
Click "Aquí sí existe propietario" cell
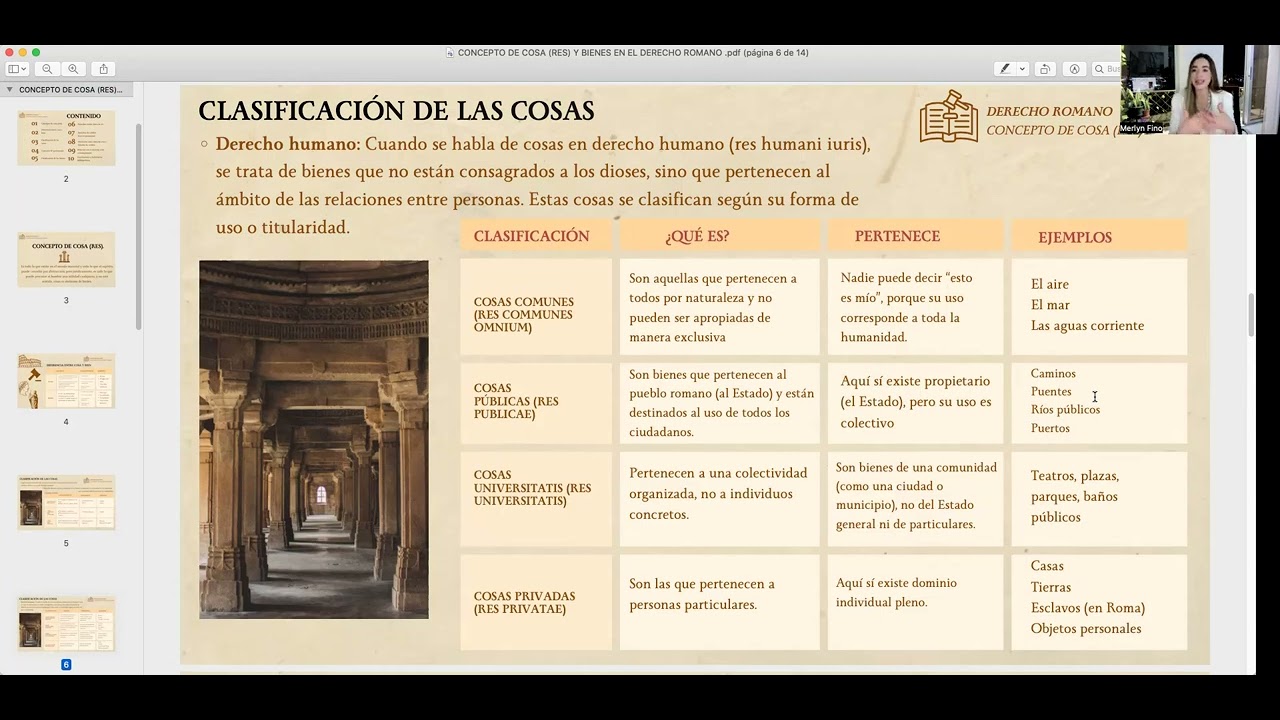point(915,403)
